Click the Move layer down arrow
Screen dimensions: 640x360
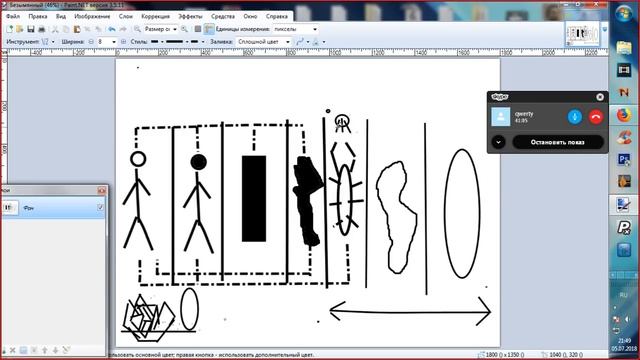click(55, 350)
